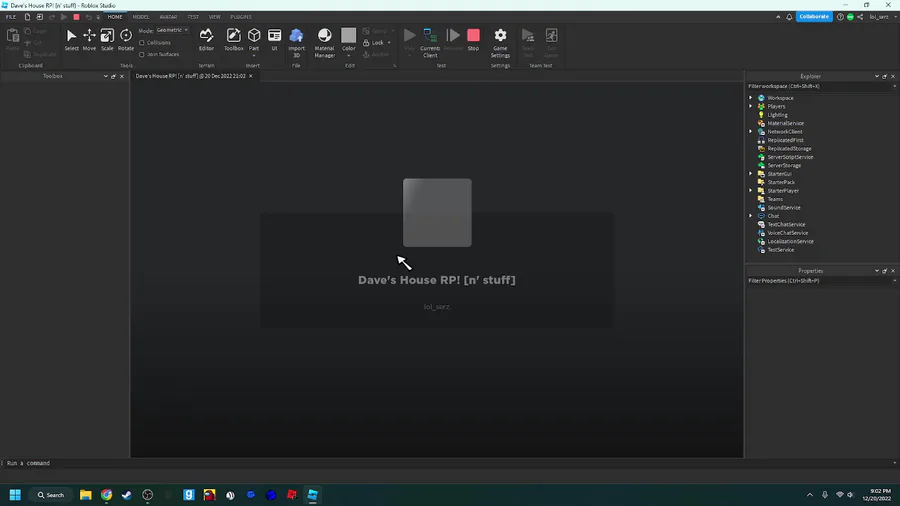Viewport: 900px width, 506px height.
Task: Expand the Chat tree node
Action: coord(751,216)
